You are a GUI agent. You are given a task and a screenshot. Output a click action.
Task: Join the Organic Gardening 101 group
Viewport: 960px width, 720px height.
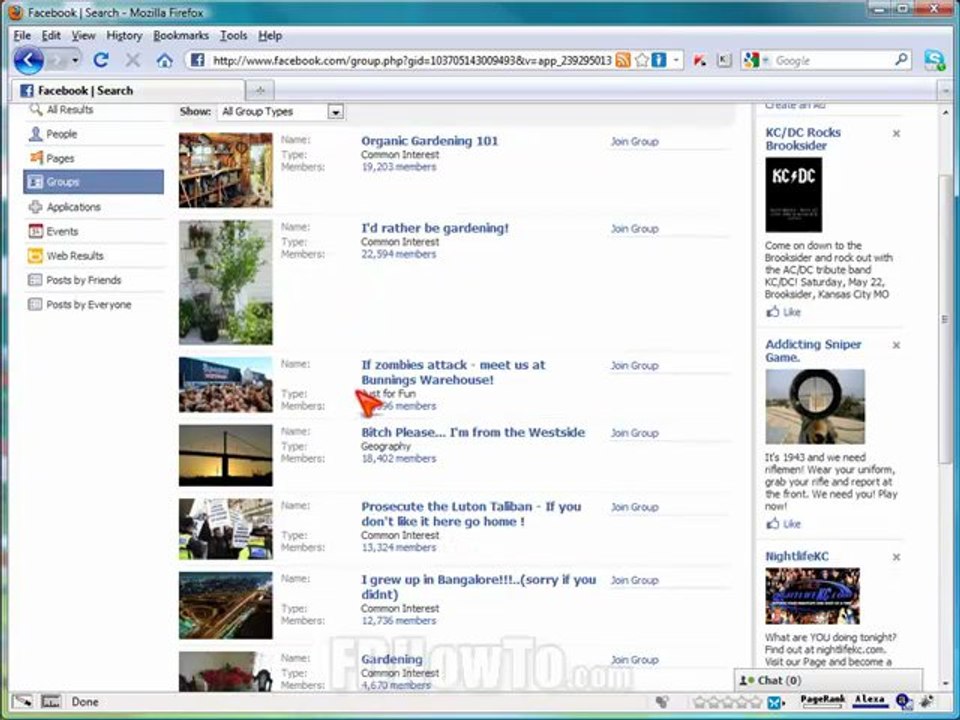tap(634, 141)
